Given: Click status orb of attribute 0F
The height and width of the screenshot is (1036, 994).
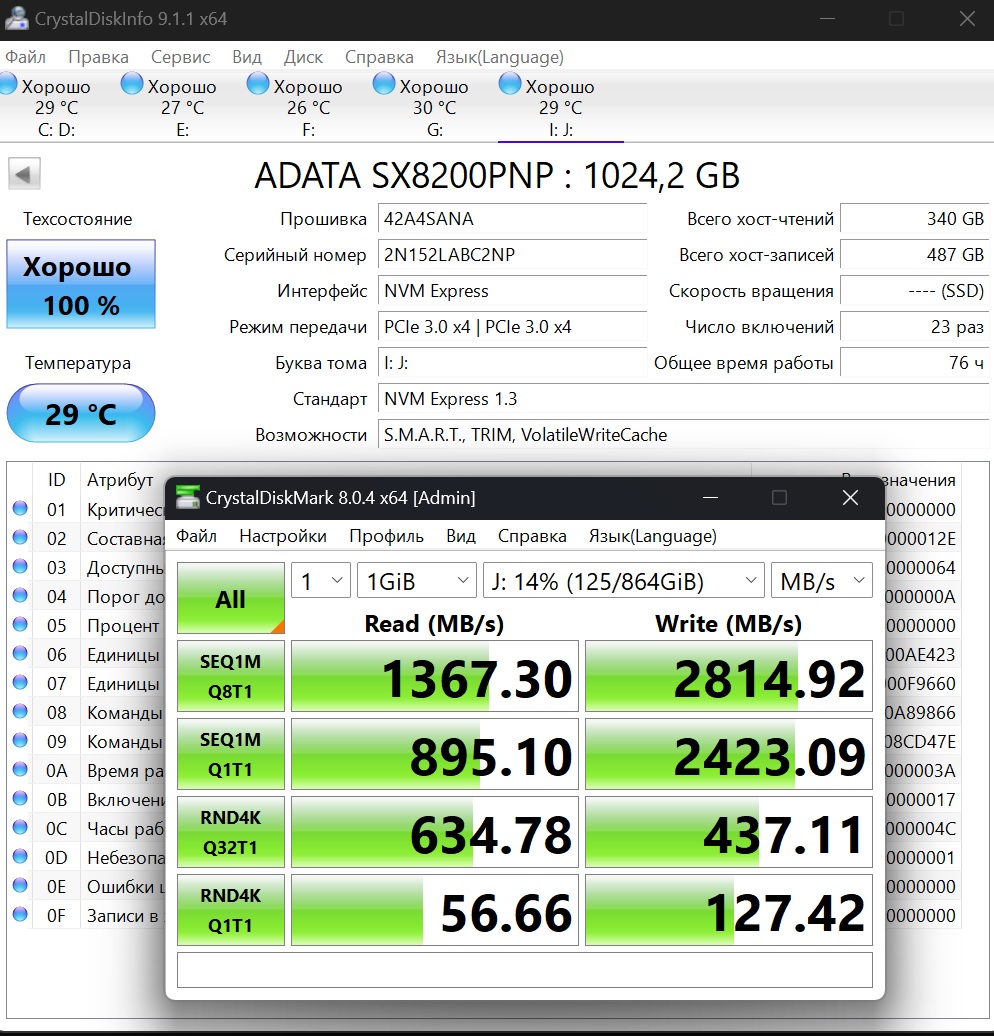Looking at the screenshot, I should [x=20, y=914].
